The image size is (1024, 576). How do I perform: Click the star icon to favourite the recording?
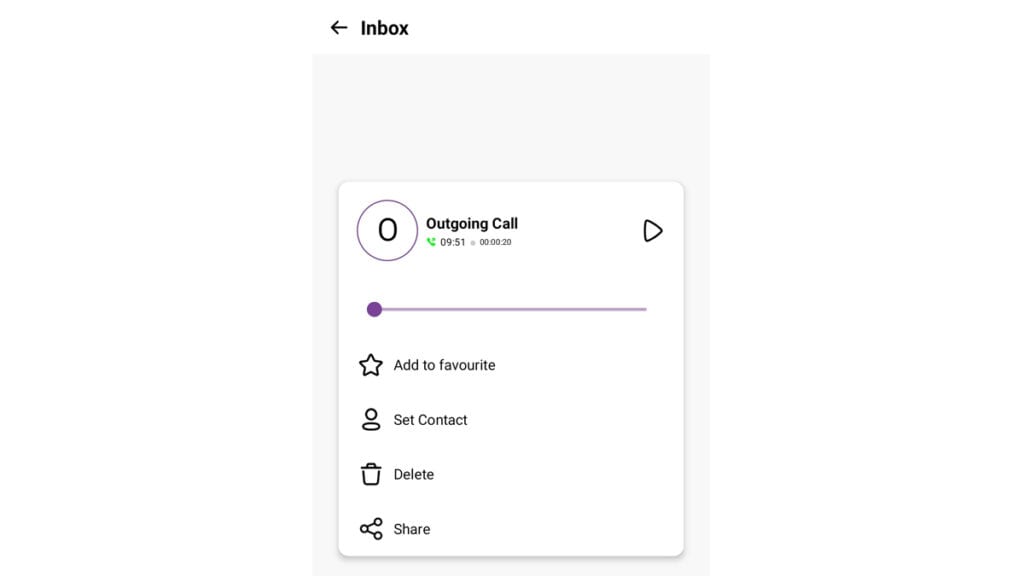371,365
